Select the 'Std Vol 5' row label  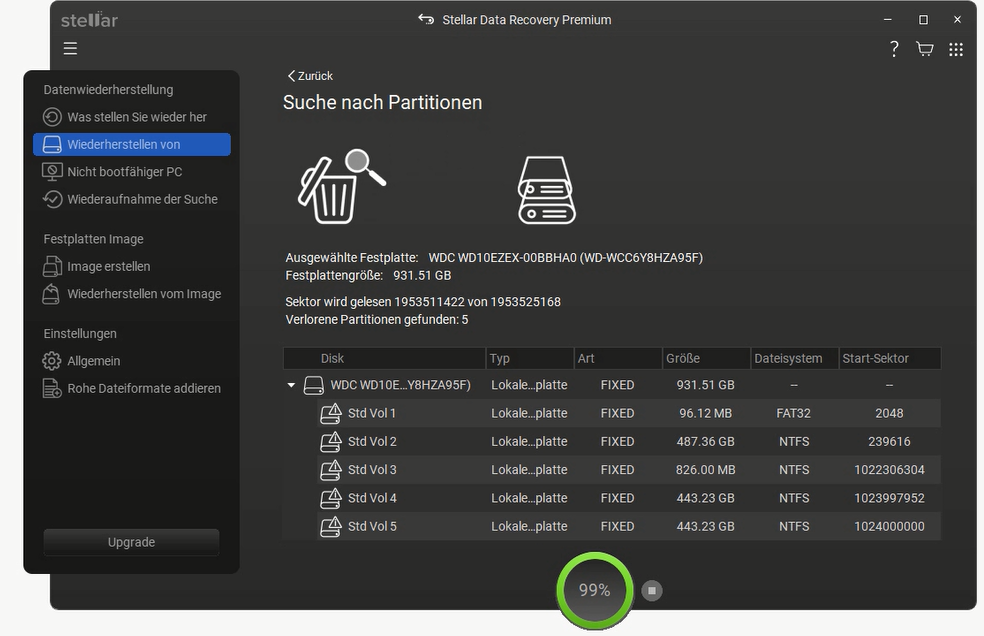[x=372, y=526]
